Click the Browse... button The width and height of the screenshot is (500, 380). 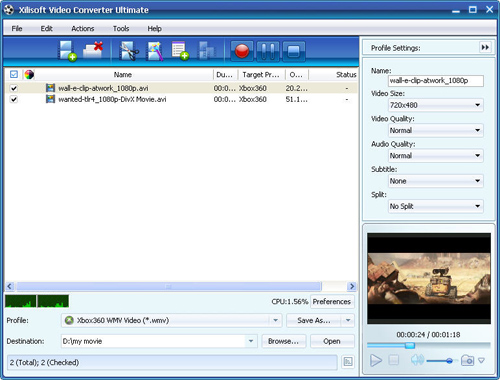point(283,341)
